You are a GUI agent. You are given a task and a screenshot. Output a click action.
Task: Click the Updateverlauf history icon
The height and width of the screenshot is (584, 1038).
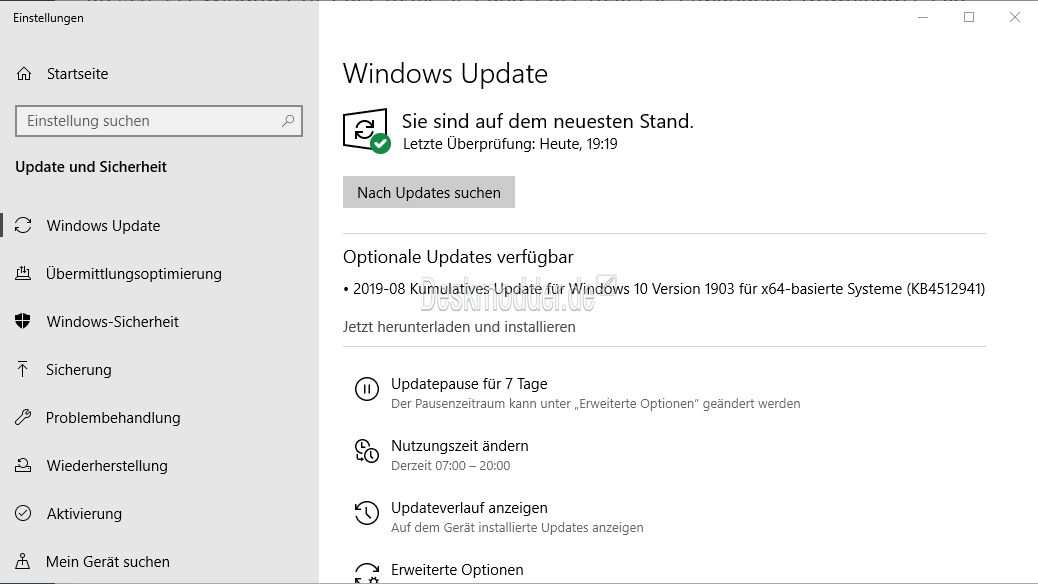[367, 512]
